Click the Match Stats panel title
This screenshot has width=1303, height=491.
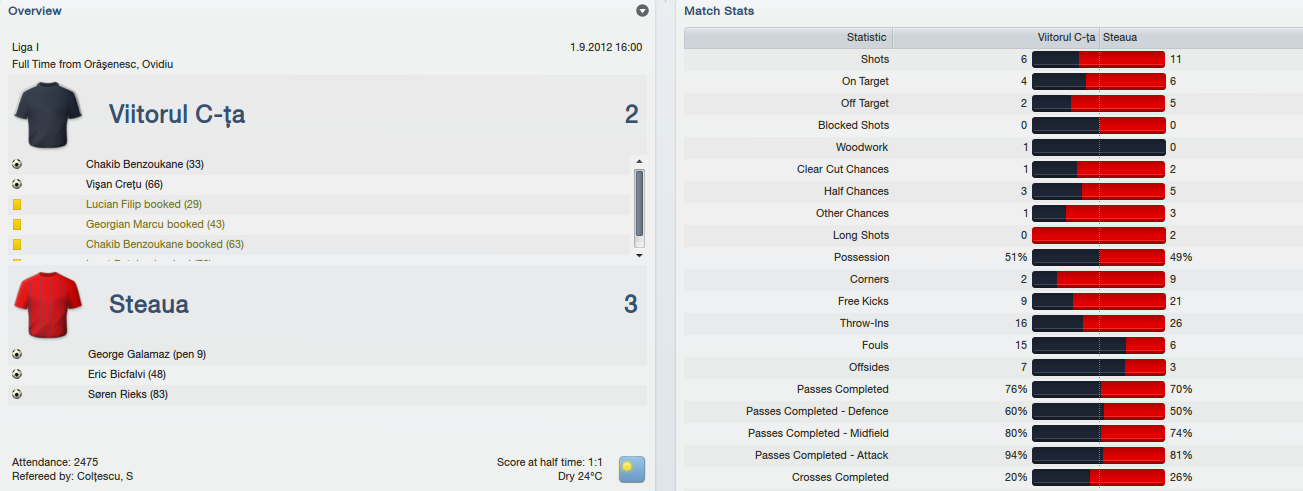pos(719,11)
